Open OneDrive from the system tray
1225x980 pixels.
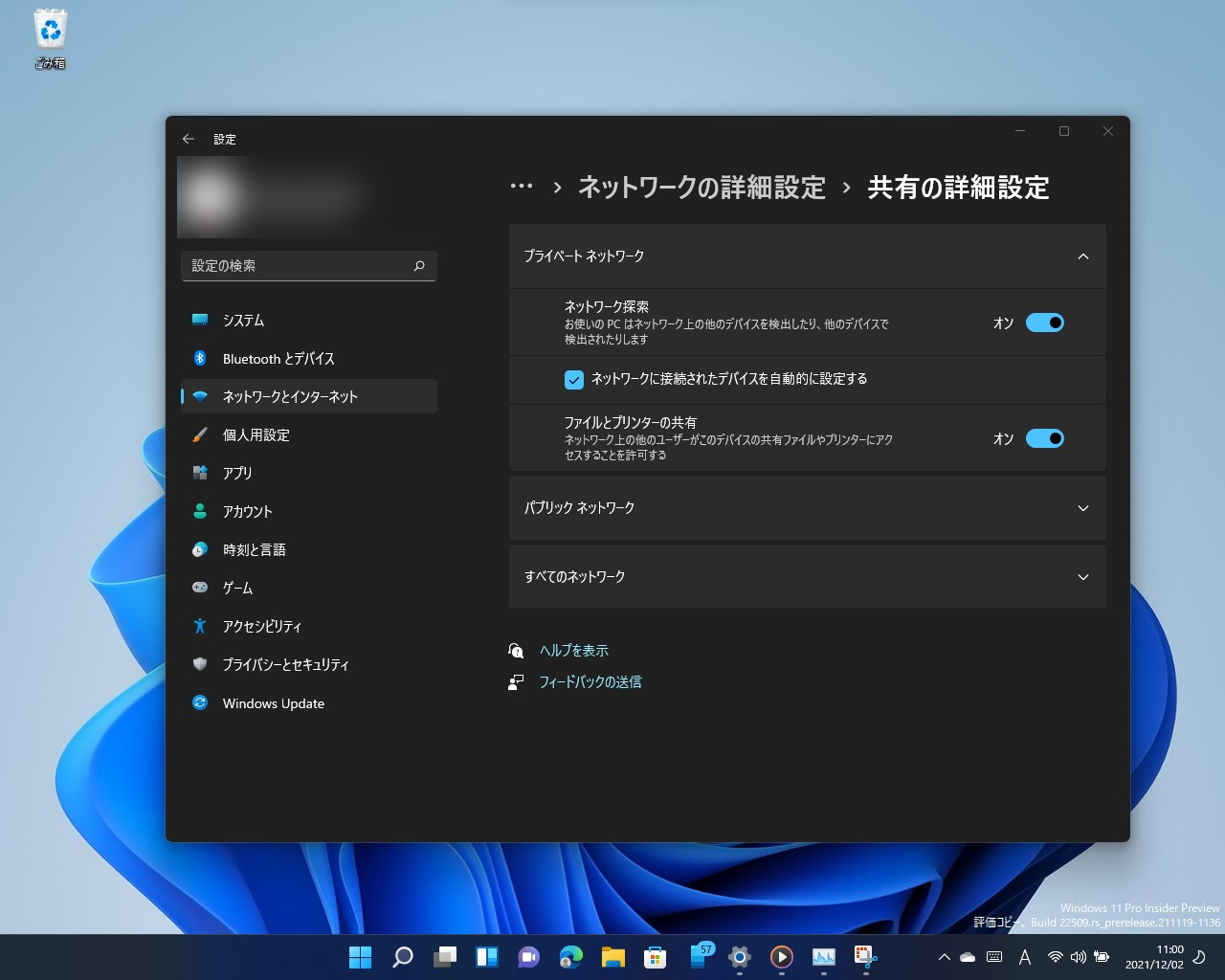coord(968,956)
